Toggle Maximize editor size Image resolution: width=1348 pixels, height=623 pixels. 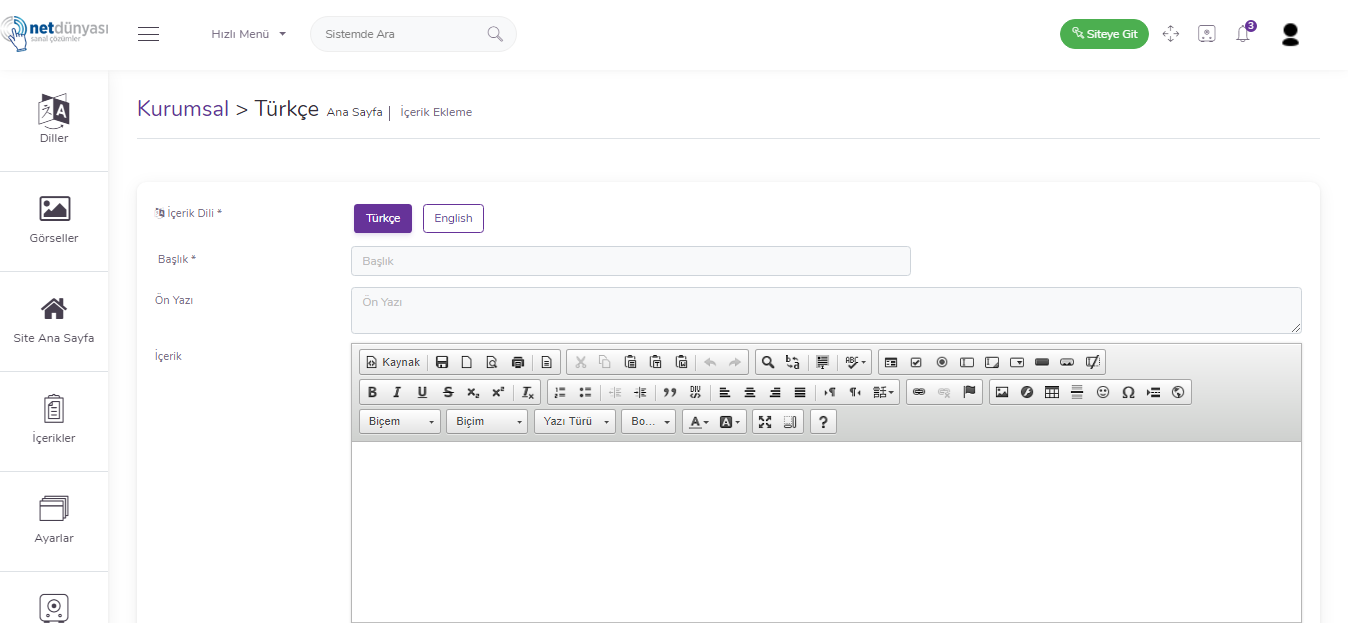click(x=765, y=422)
